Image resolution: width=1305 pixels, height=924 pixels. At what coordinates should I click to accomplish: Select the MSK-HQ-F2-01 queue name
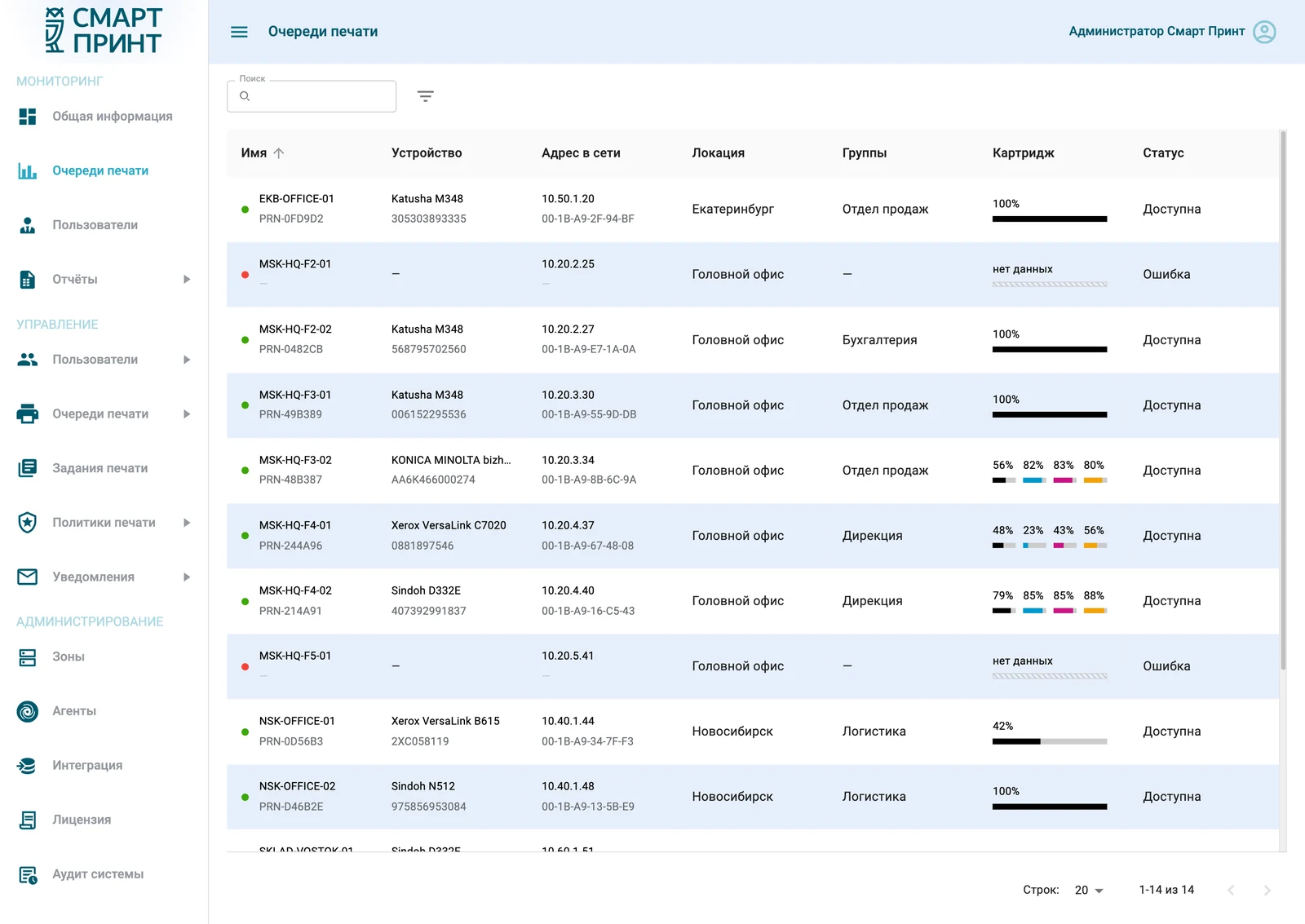point(295,264)
